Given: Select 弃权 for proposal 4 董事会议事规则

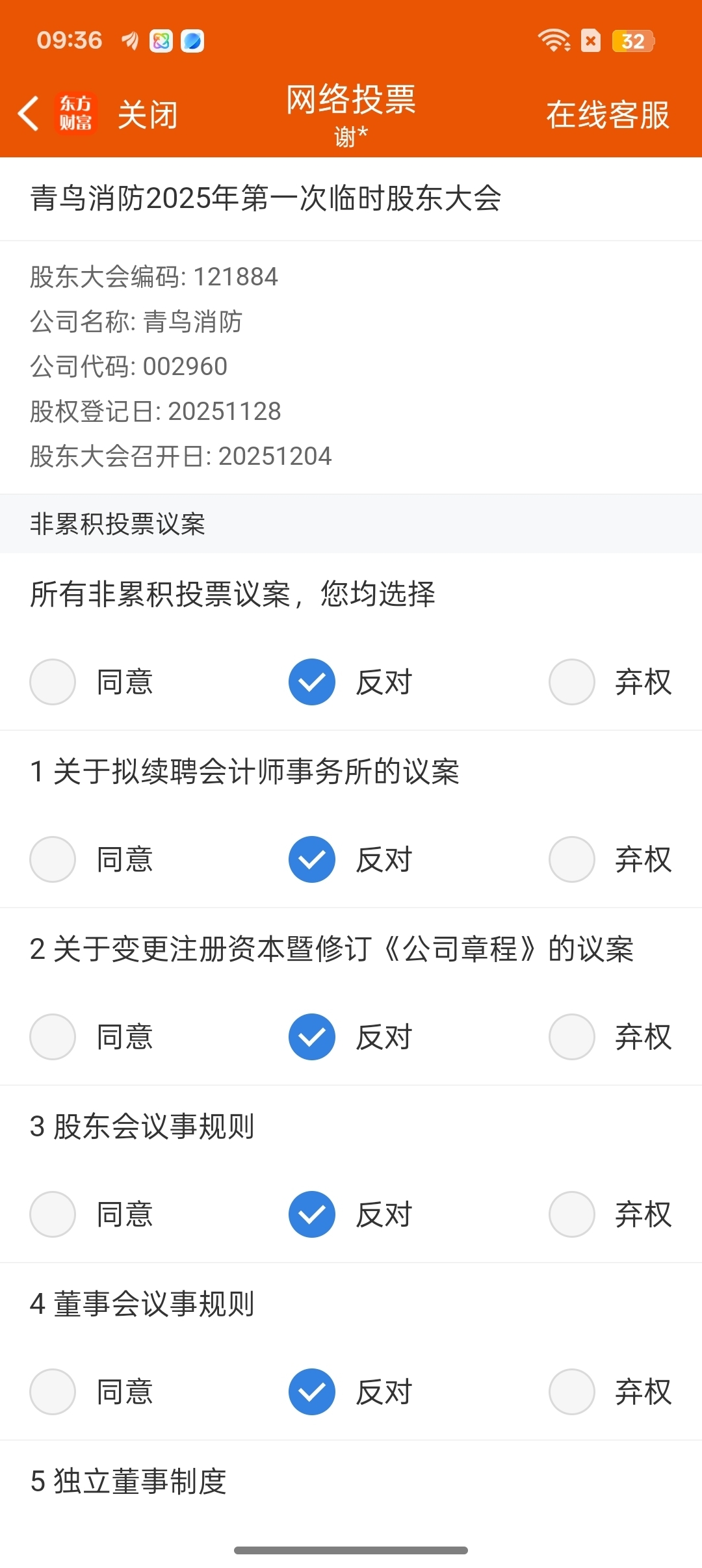Looking at the screenshot, I should pos(572,1392).
